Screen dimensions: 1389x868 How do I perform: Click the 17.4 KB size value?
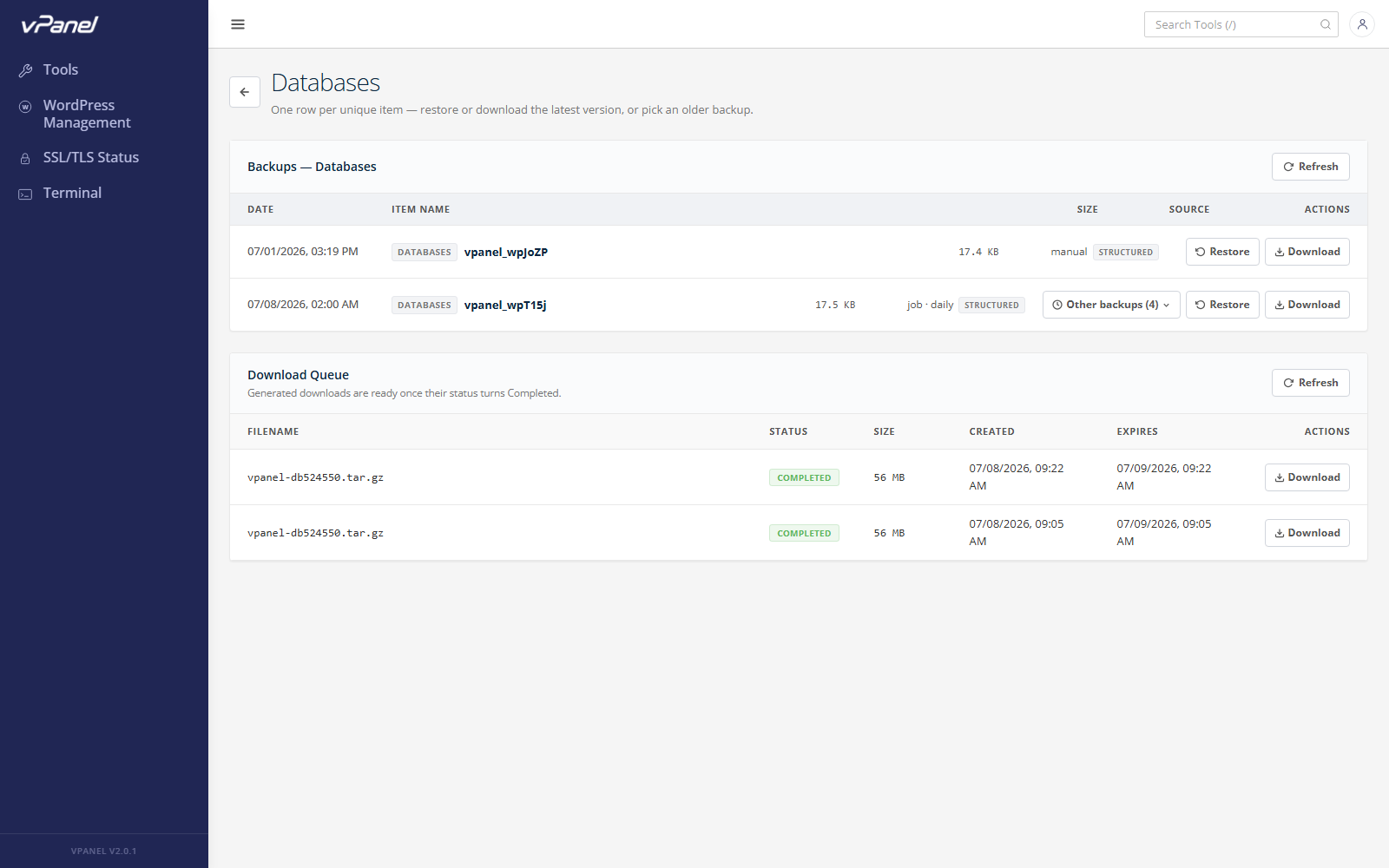point(978,253)
